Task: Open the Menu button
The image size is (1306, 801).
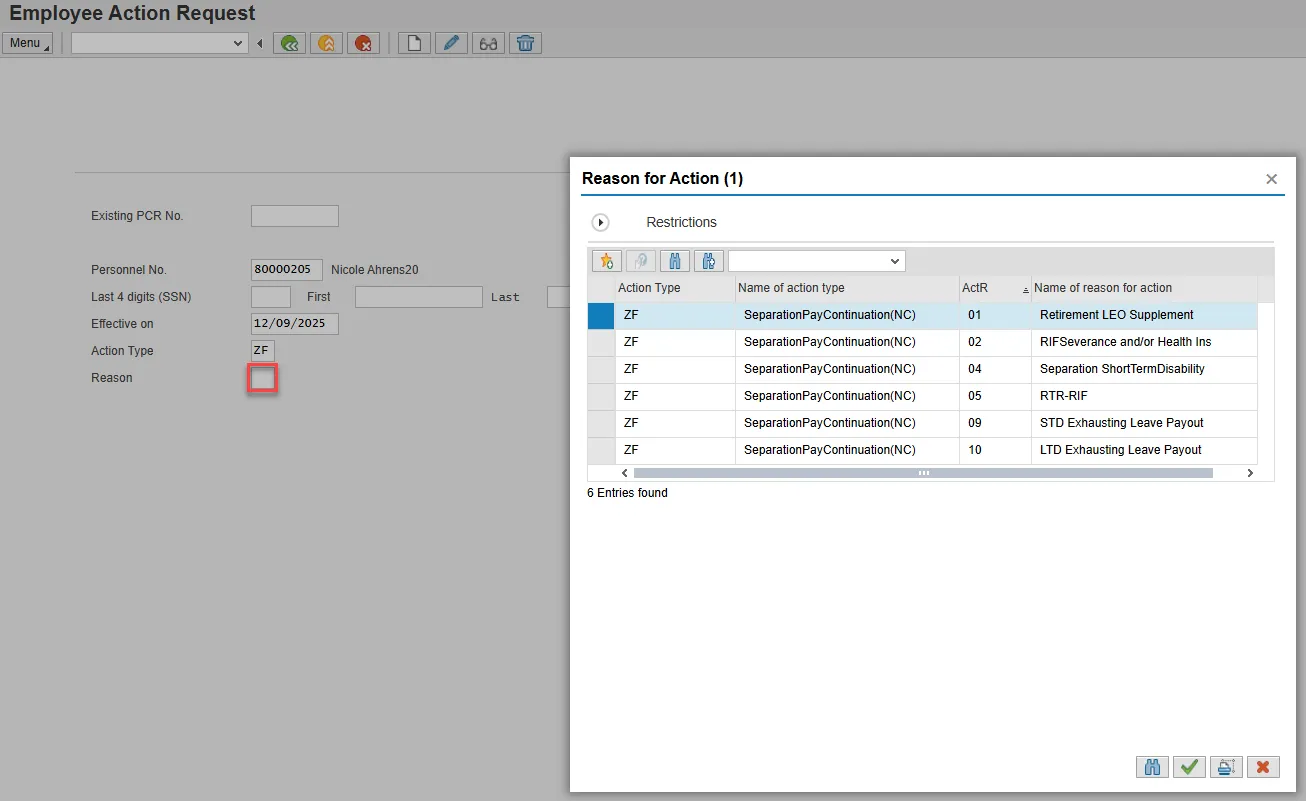Action: [x=27, y=43]
